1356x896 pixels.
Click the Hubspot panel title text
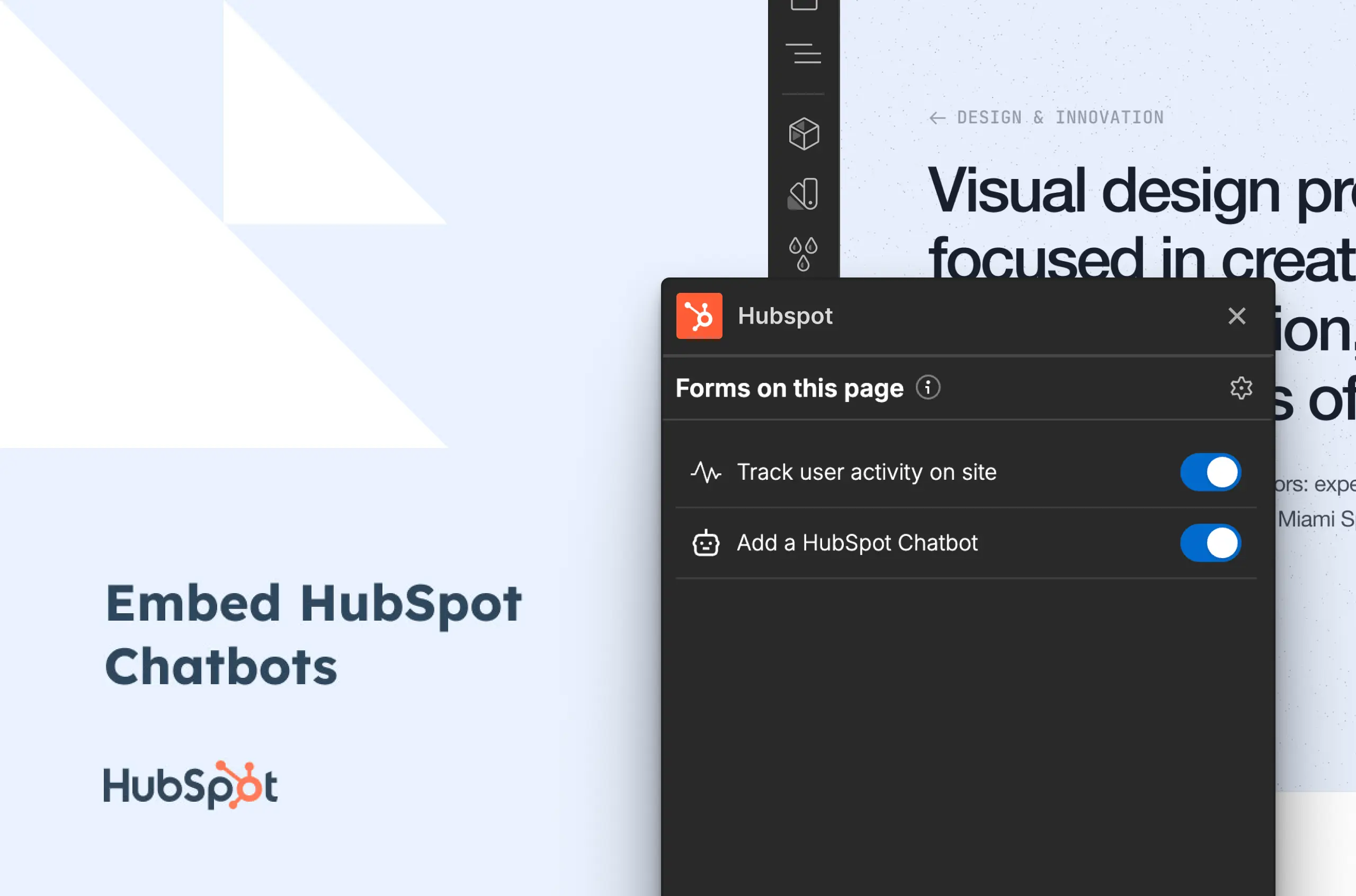click(784, 316)
